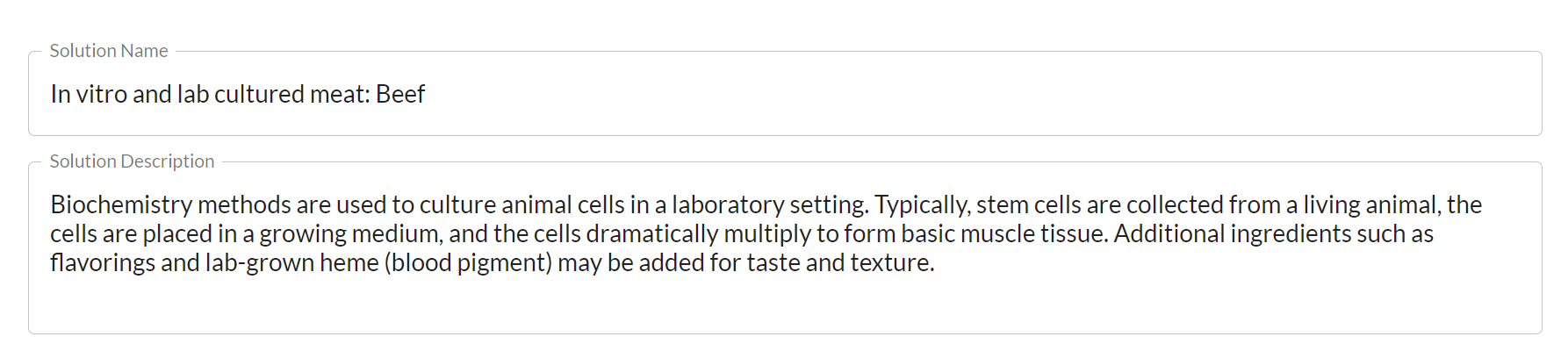Image resolution: width=1568 pixels, height=358 pixels.
Task: Place cursor at 'laboratory setting' in description
Action: tap(770, 204)
